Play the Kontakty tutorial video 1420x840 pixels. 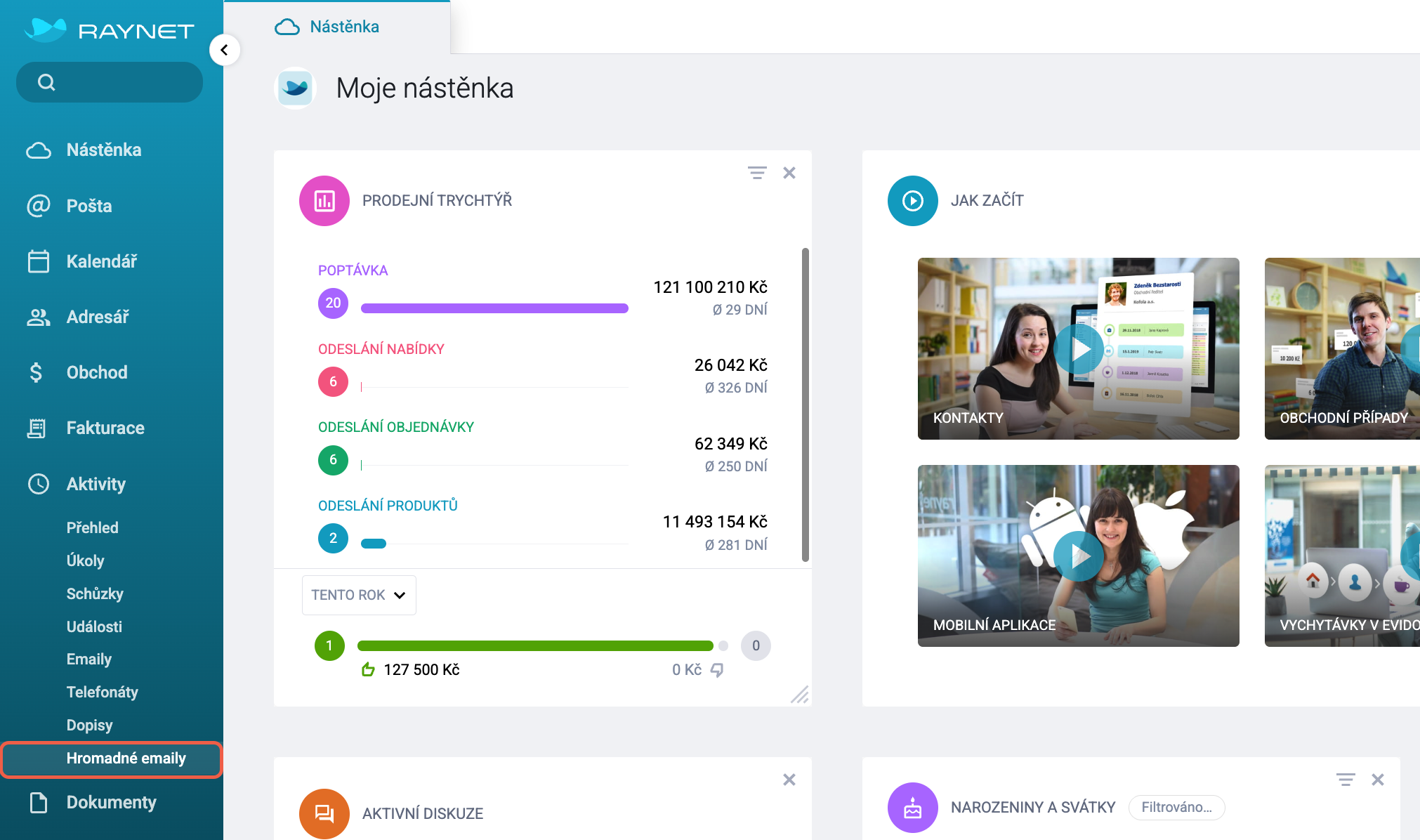1078,348
